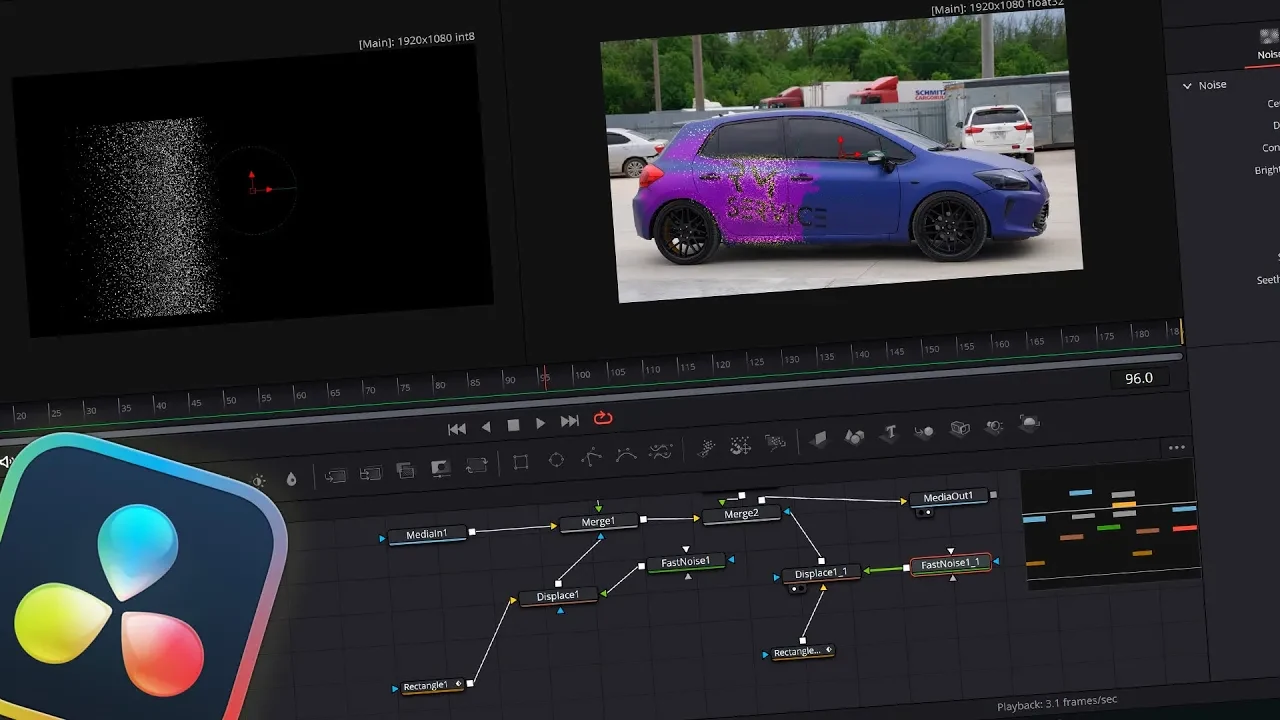Click the "[Main]: 1920x1080 int8" viewer label
1280x720 pixels.
click(417, 41)
